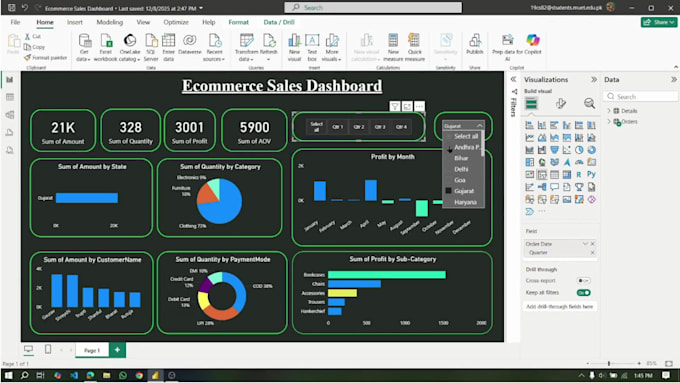
Task: Click the Refresh icon in ribbon
Action: click(x=268, y=40)
